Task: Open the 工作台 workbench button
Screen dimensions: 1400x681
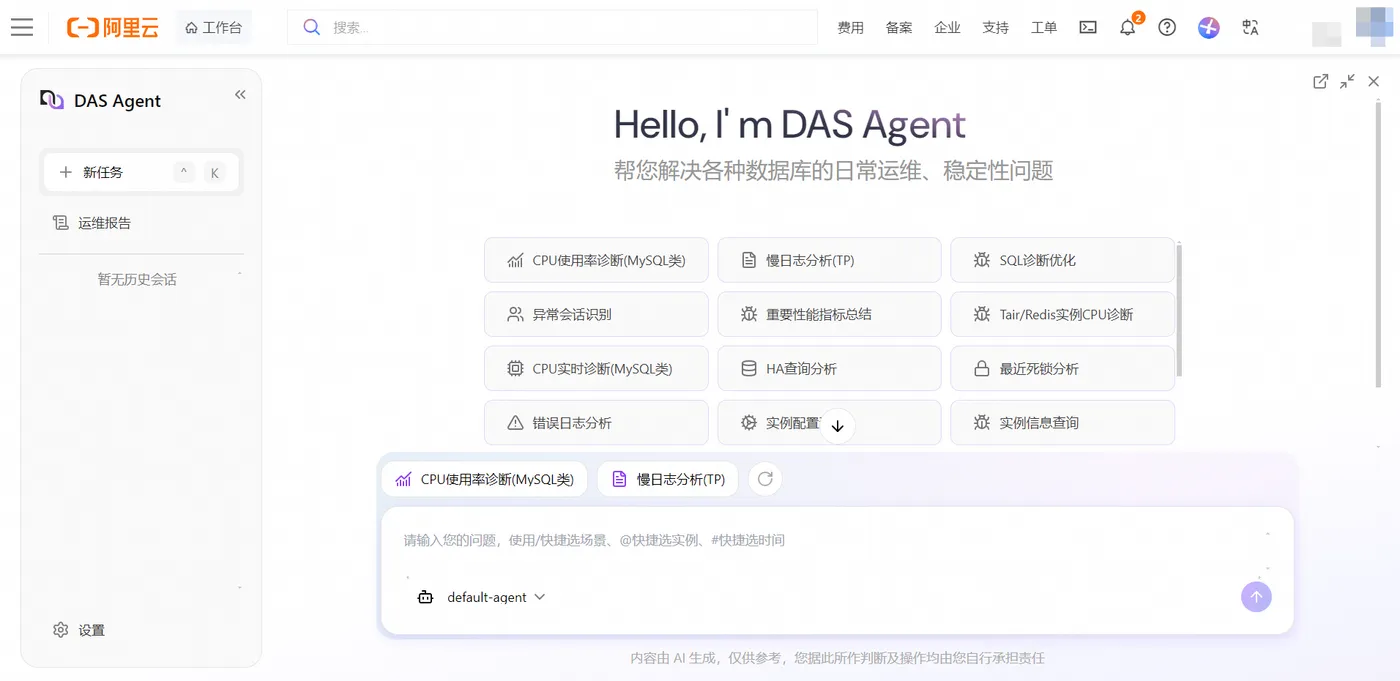Action: coord(213,27)
